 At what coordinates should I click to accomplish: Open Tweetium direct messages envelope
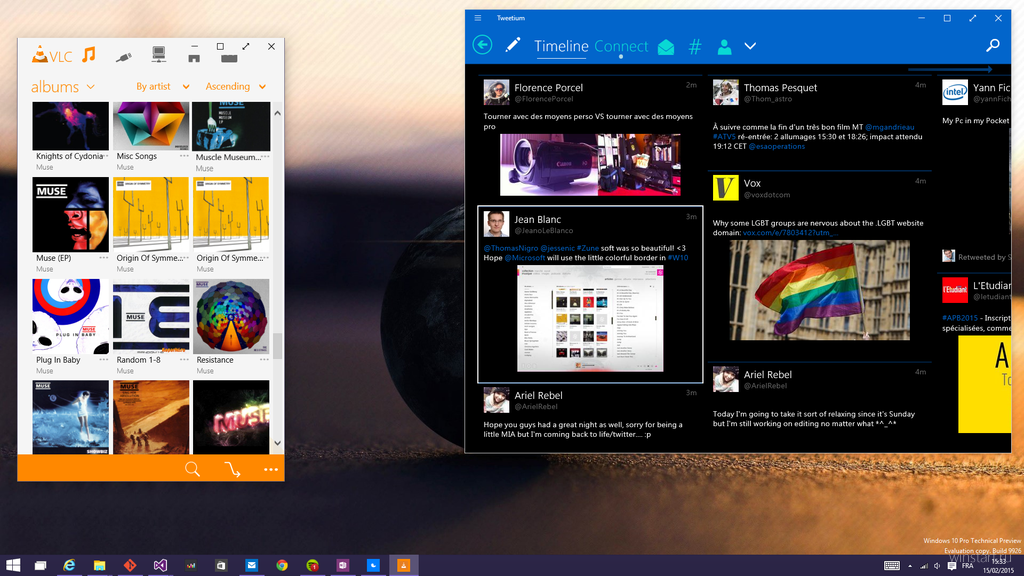665,47
